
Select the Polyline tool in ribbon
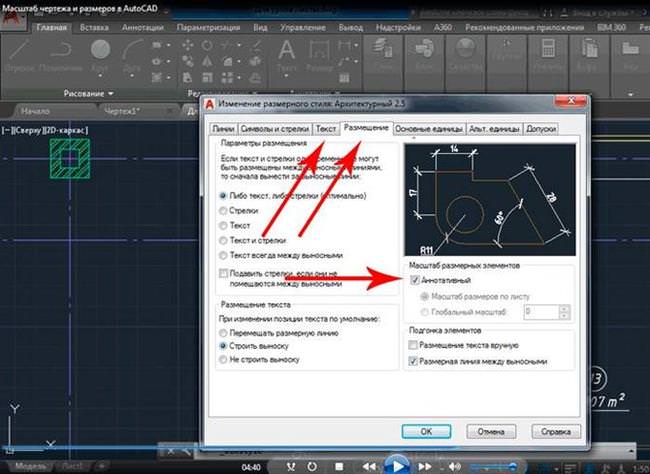pos(61,51)
